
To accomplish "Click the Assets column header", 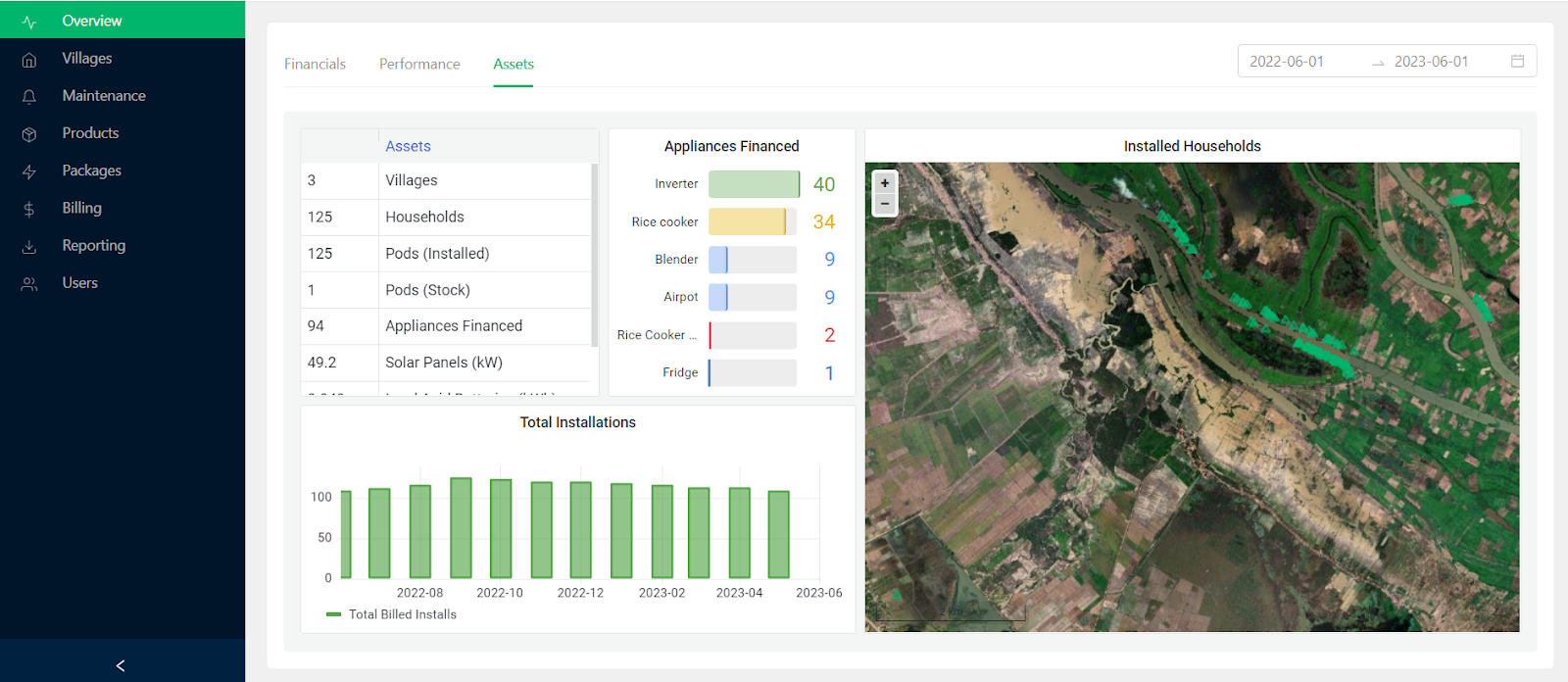I will click(408, 146).
